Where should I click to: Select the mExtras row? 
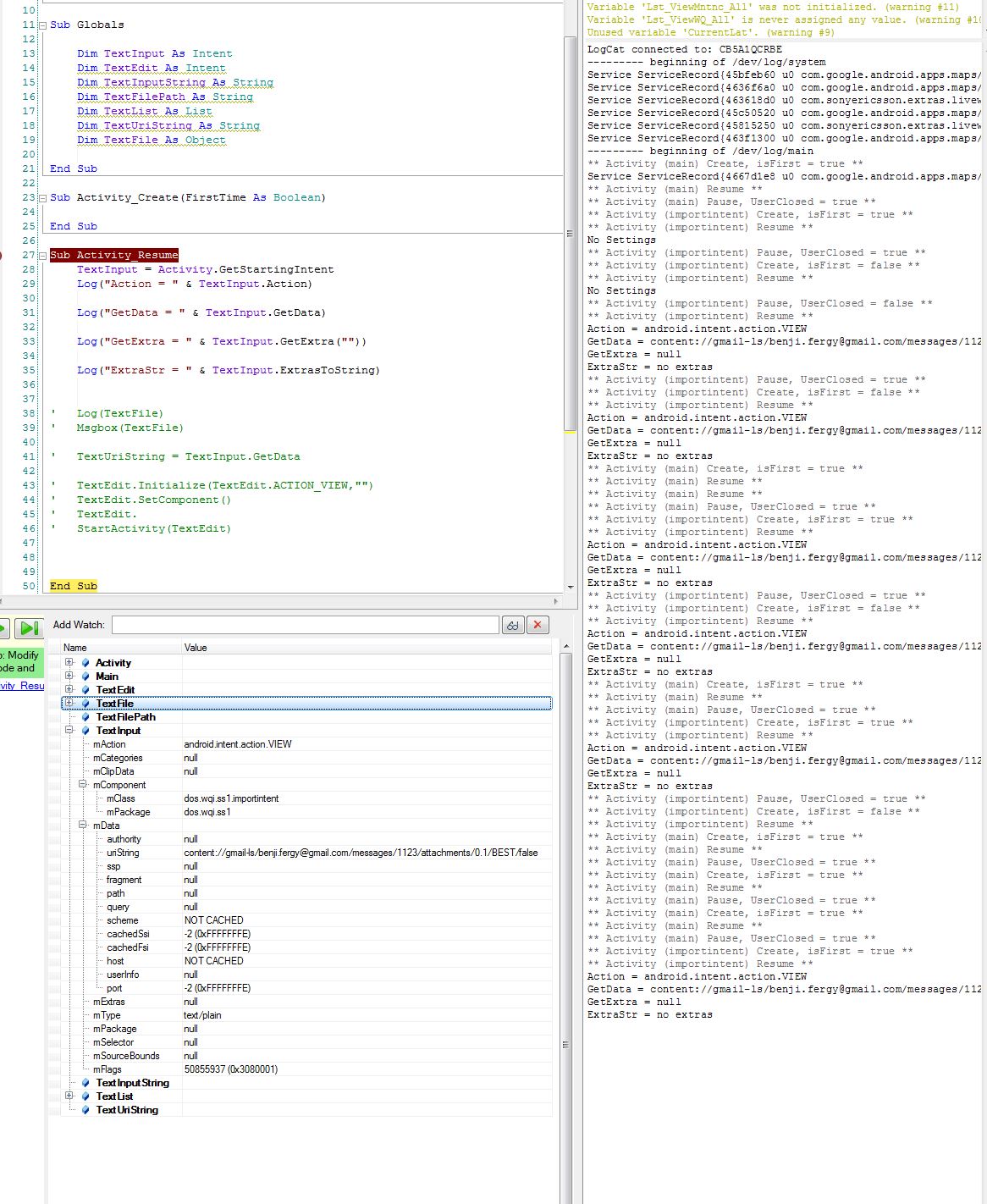306,1002
